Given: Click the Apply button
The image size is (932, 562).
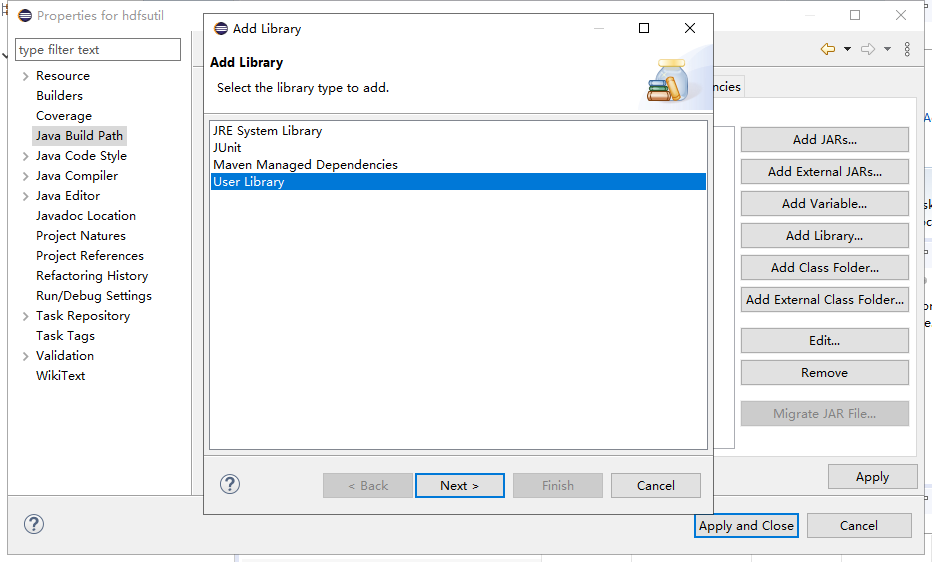Looking at the screenshot, I should [872, 477].
